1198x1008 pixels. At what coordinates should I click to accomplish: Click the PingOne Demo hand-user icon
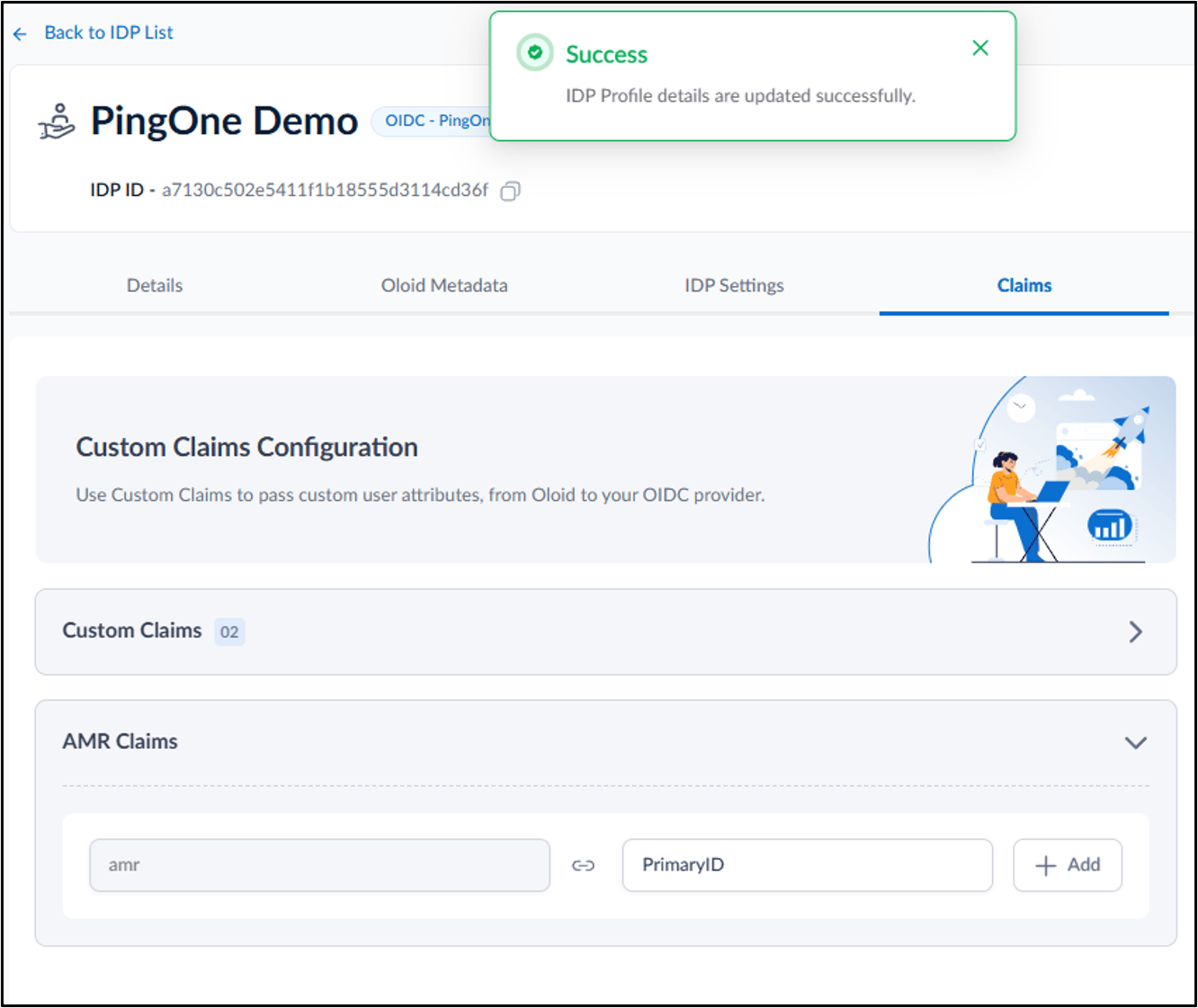(57, 121)
